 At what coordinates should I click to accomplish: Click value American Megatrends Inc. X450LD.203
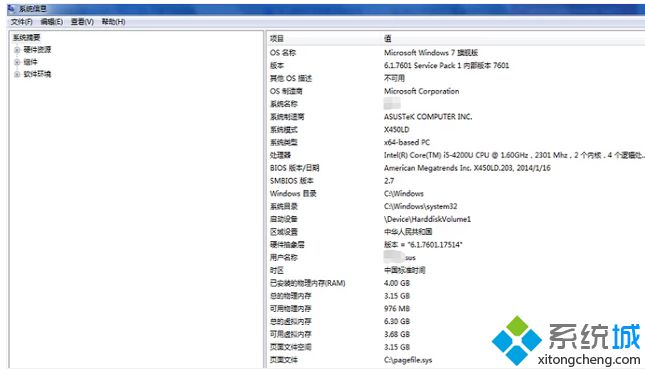[448, 168]
